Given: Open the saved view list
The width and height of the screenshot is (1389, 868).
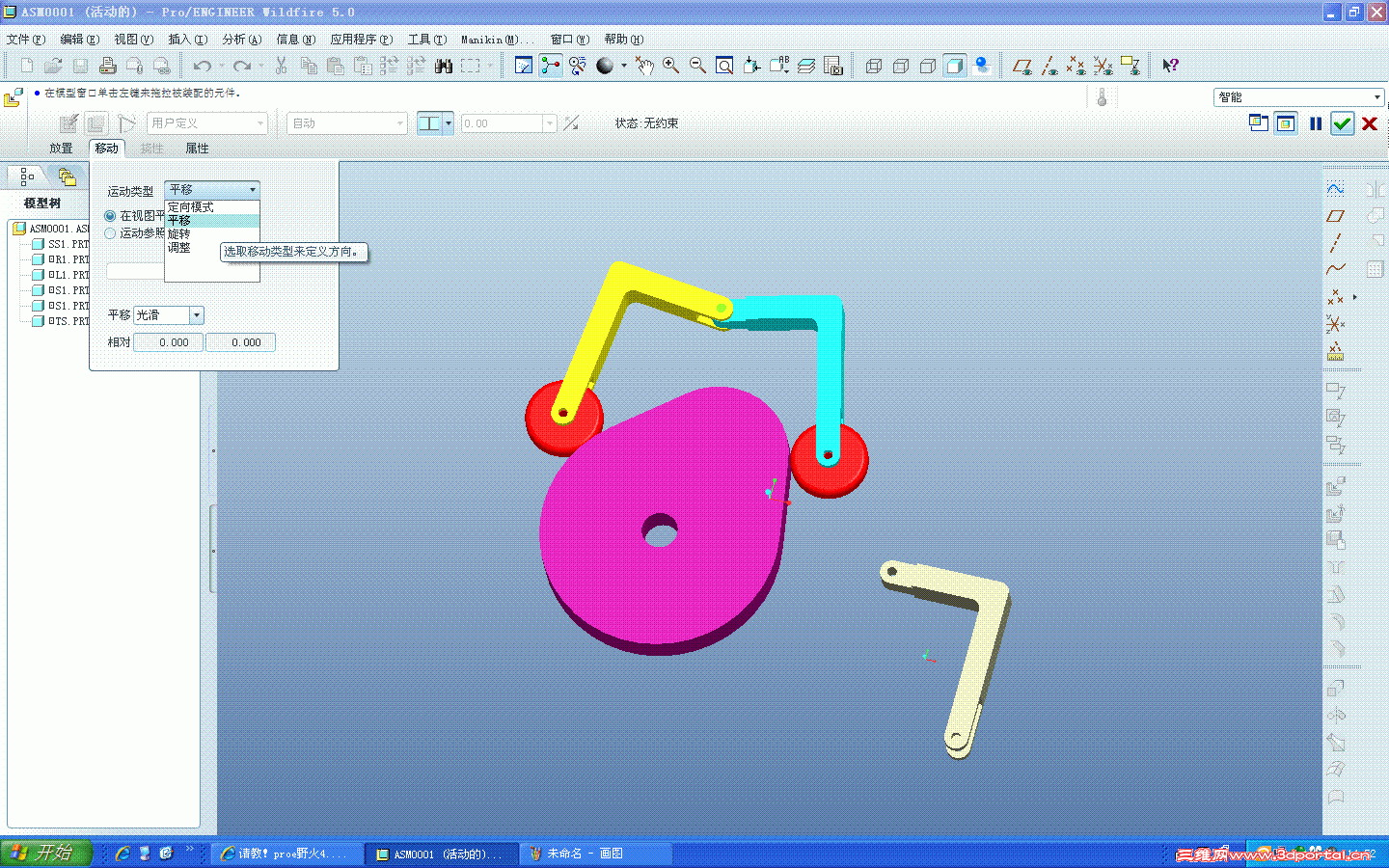Looking at the screenshot, I should coord(779,66).
